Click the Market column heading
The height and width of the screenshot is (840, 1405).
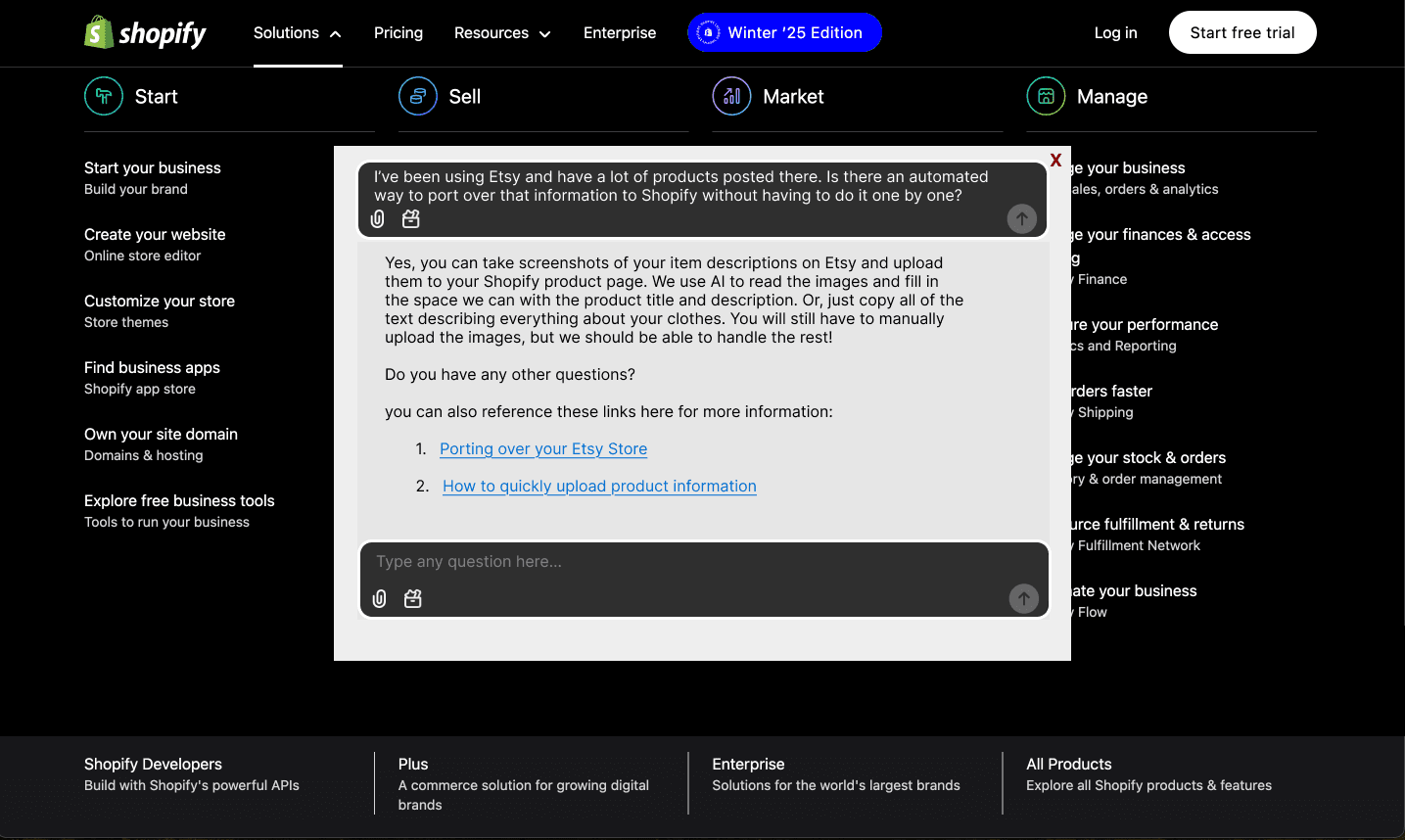[x=793, y=96]
